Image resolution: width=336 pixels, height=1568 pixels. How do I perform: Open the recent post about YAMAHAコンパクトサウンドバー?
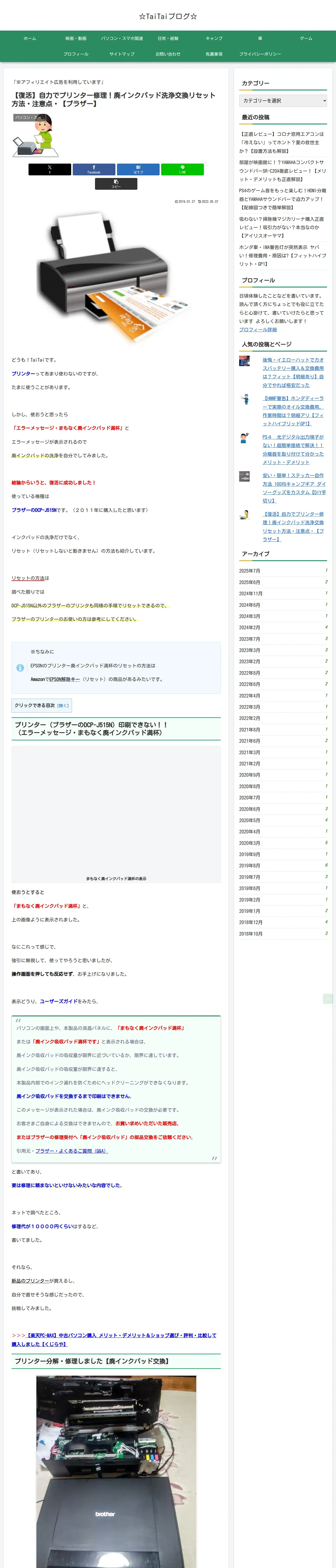pyautogui.click(x=283, y=171)
